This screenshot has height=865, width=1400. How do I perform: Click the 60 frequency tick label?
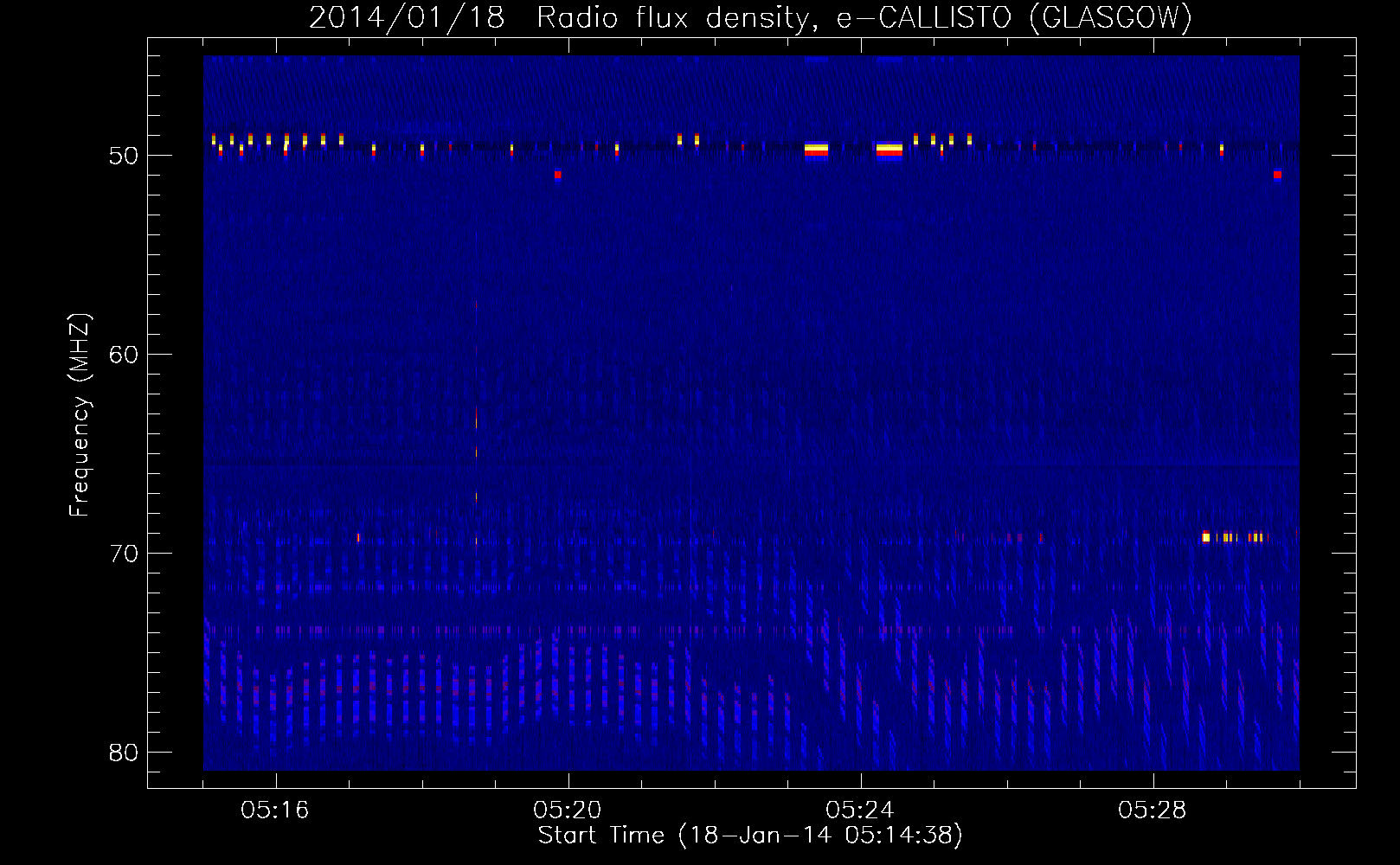124,355
